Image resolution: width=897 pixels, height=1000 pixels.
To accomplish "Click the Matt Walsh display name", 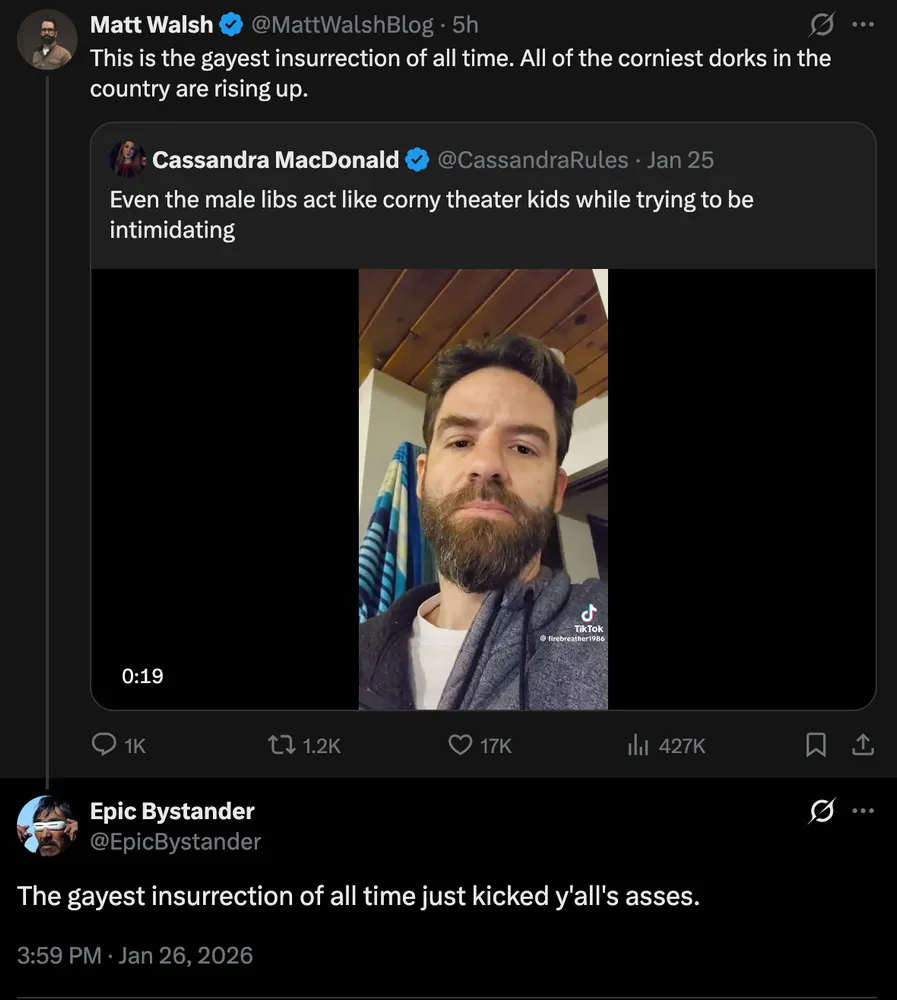I will tap(151, 24).
